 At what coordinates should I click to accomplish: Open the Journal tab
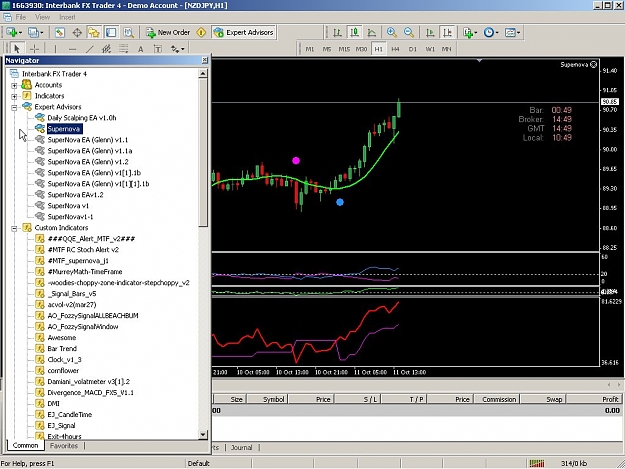pyautogui.click(x=242, y=447)
